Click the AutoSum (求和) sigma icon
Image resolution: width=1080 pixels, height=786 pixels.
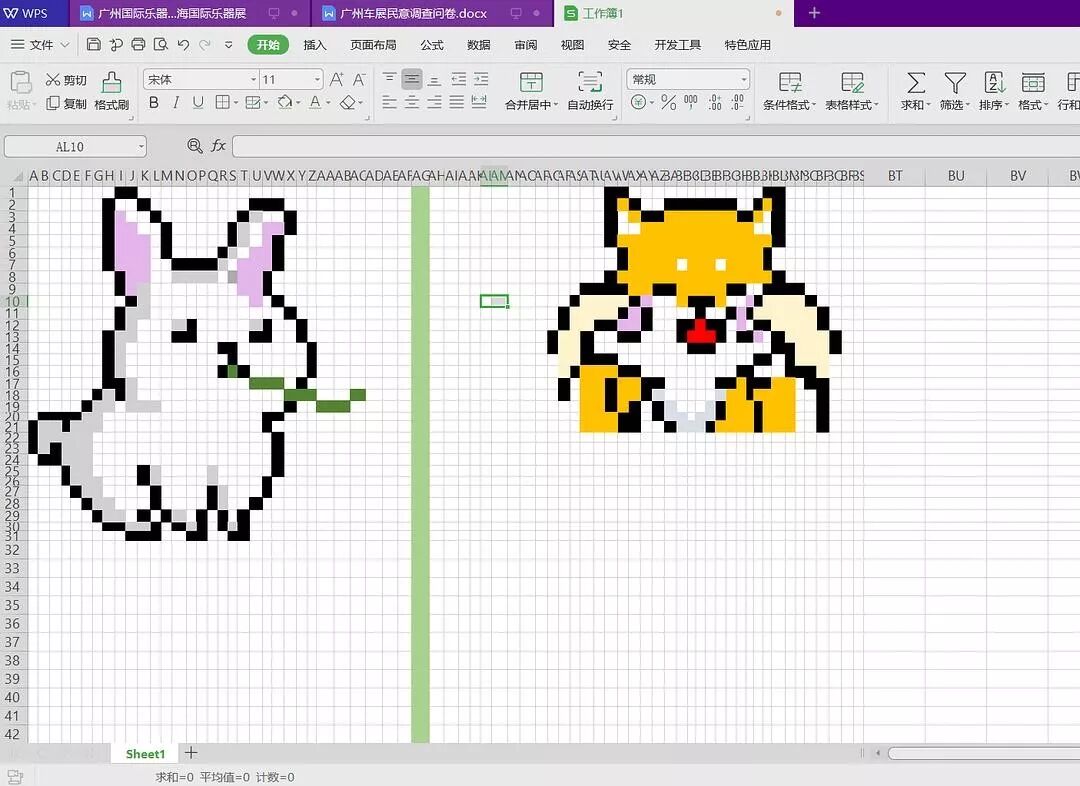915,83
